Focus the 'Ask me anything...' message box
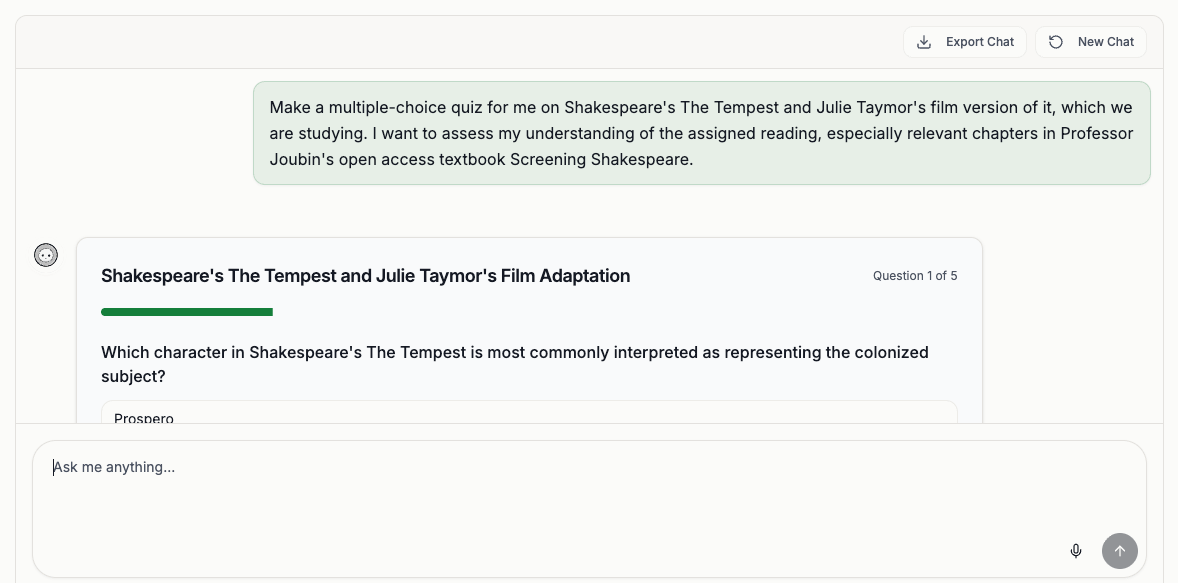 coord(589,509)
